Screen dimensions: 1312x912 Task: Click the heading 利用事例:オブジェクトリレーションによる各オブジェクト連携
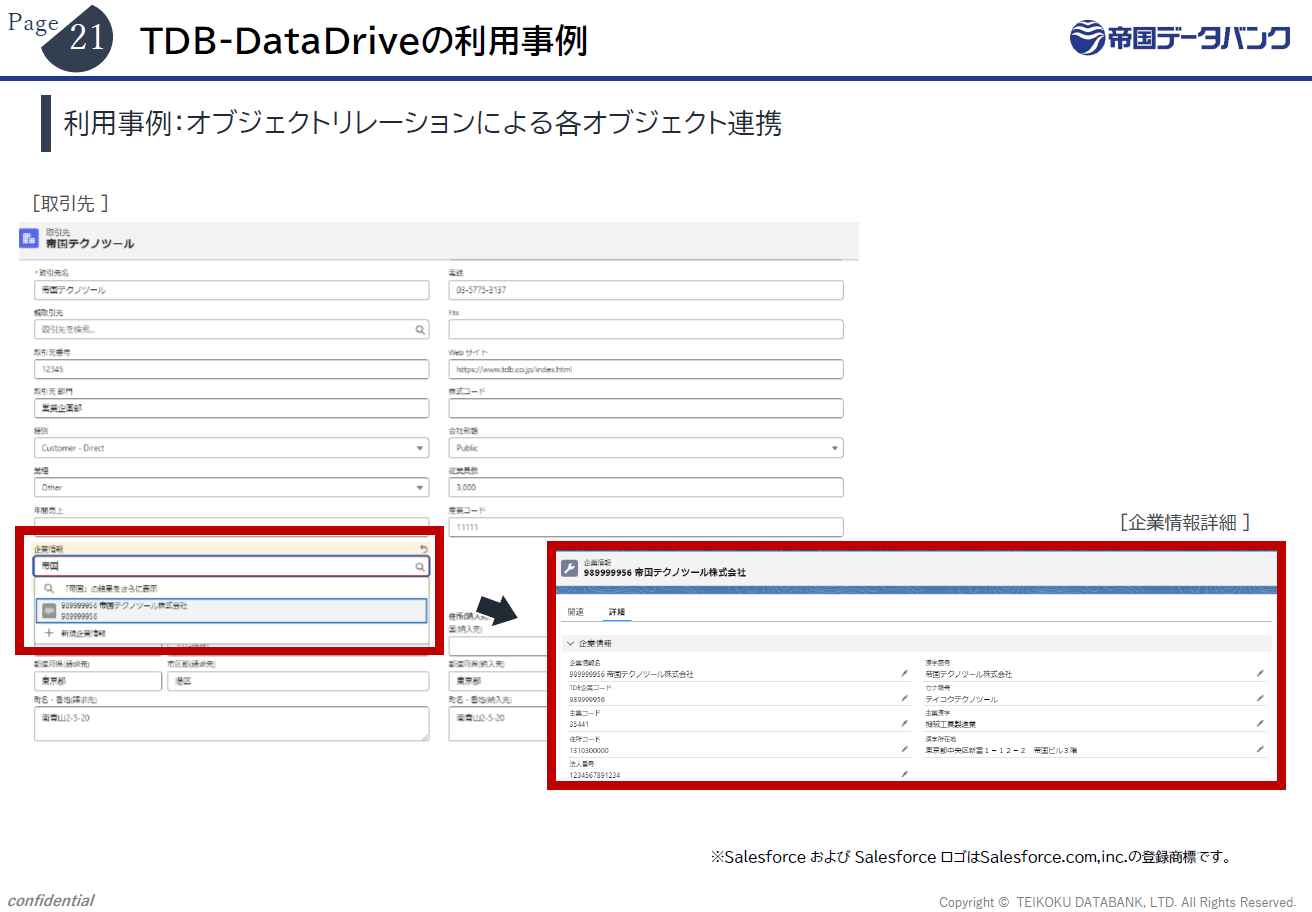[422, 123]
